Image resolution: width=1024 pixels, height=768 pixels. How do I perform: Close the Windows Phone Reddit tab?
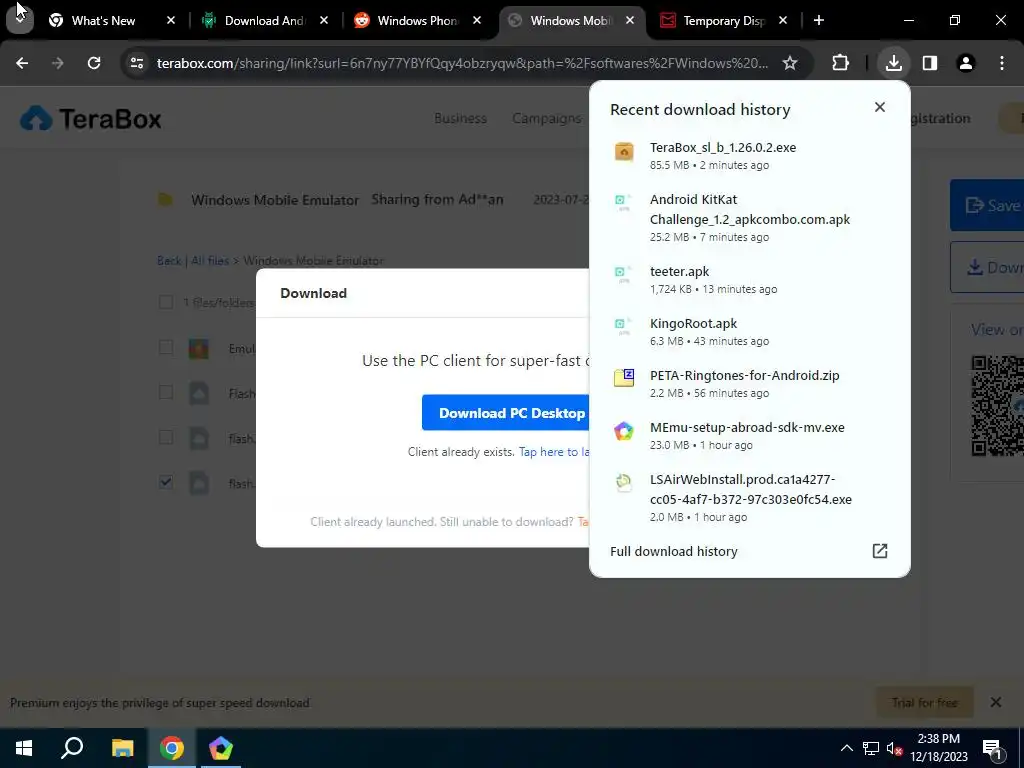tap(477, 21)
